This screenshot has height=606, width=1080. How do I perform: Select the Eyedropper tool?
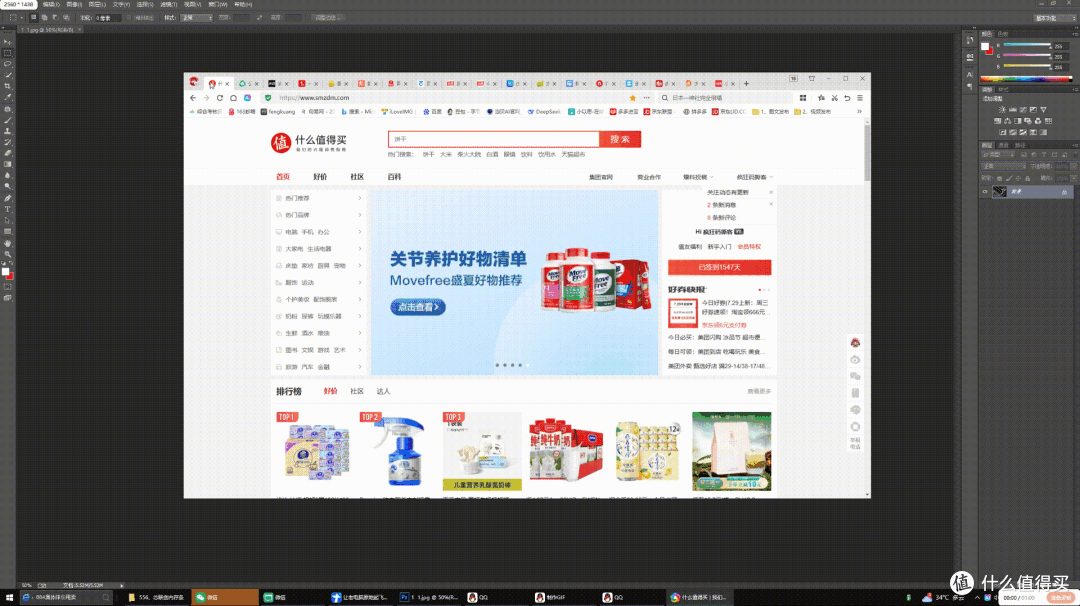[x=8, y=97]
